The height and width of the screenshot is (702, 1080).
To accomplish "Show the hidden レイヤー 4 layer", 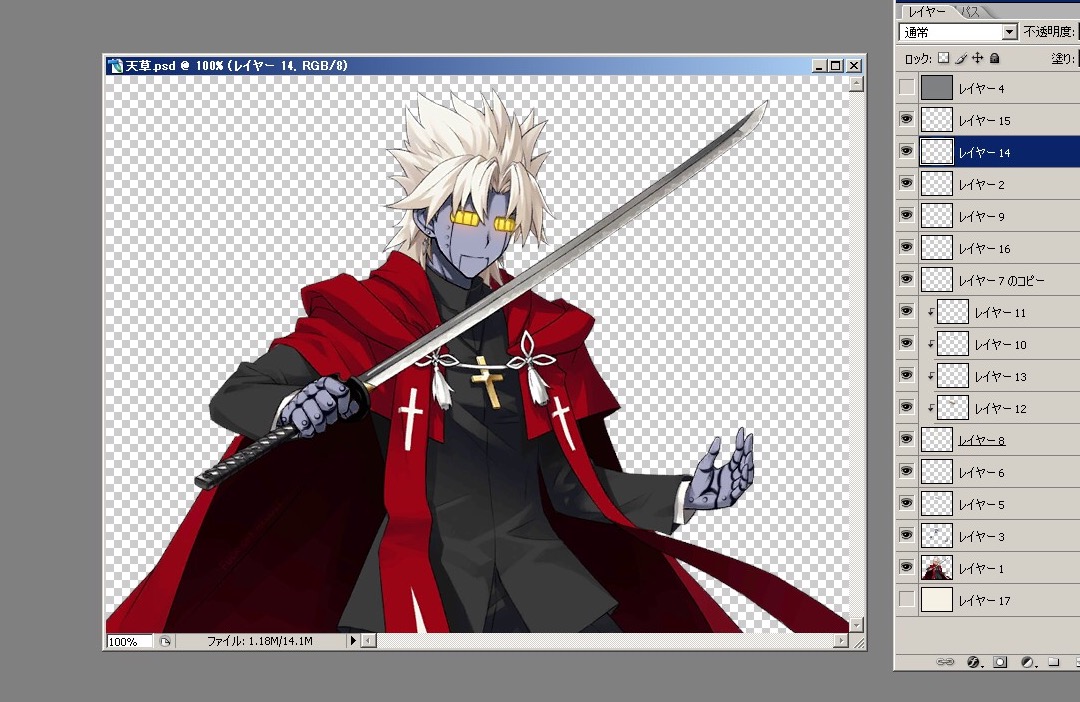I will point(906,88).
